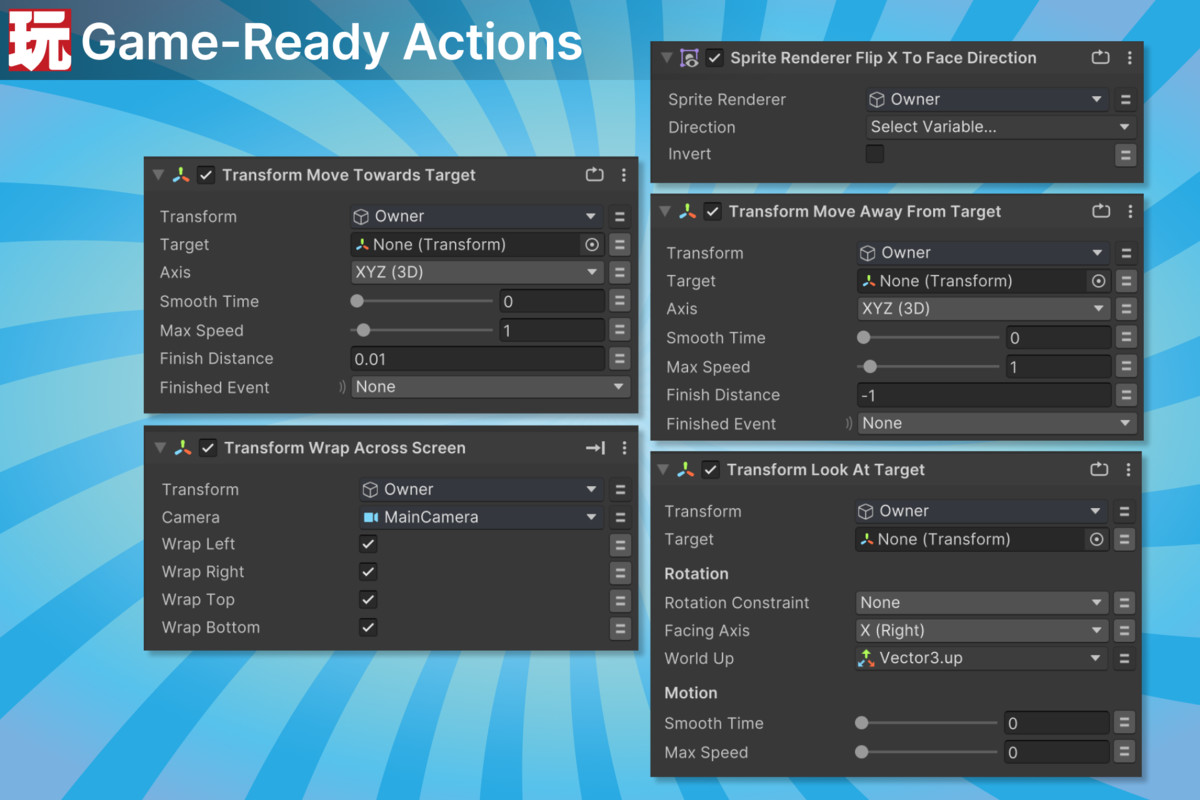This screenshot has height=800, width=1200.
Task: Uncheck the Wrap Top checkbox
Action: (x=368, y=600)
